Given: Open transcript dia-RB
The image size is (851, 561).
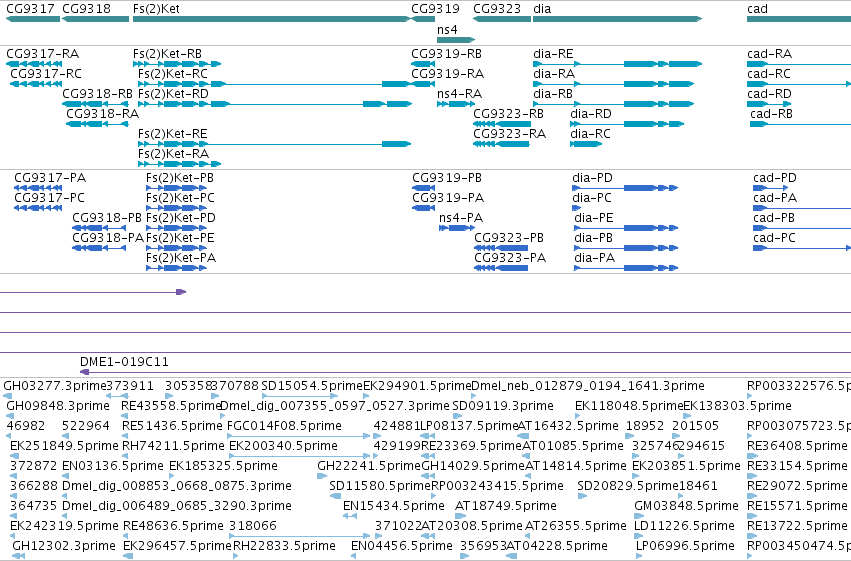Looking at the screenshot, I should point(553,94).
